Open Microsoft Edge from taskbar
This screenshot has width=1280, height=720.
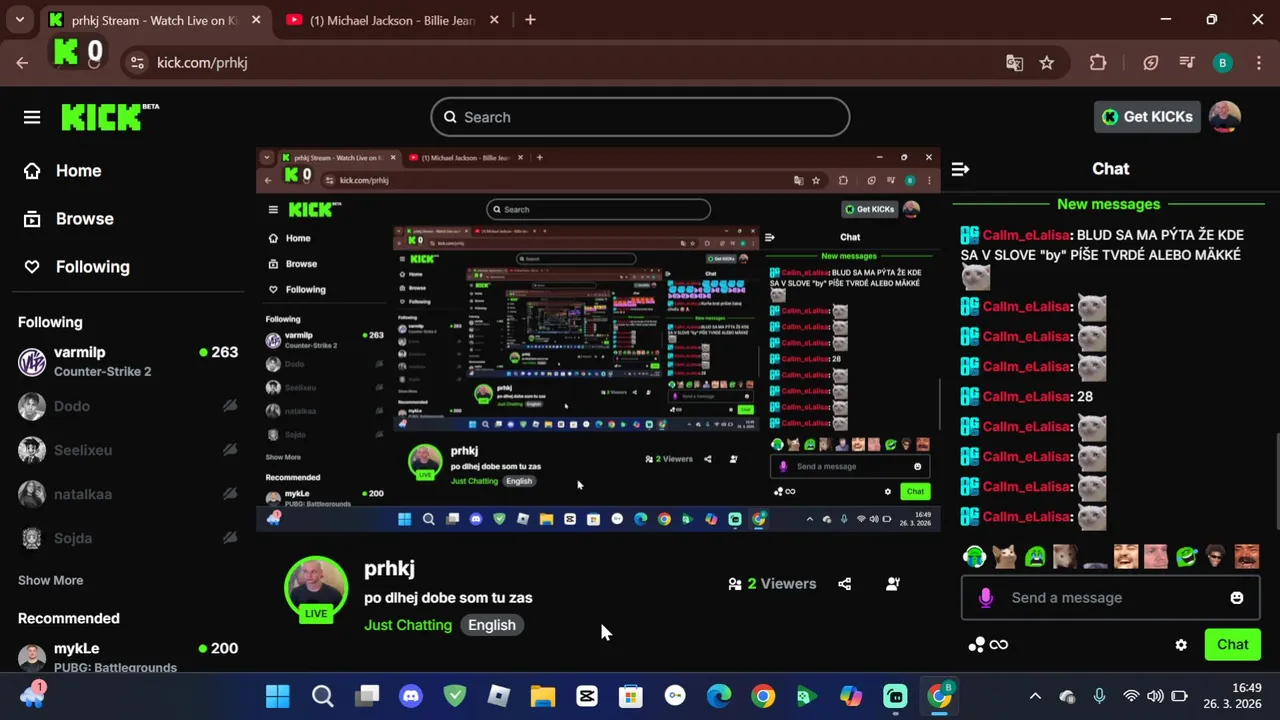click(719, 696)
